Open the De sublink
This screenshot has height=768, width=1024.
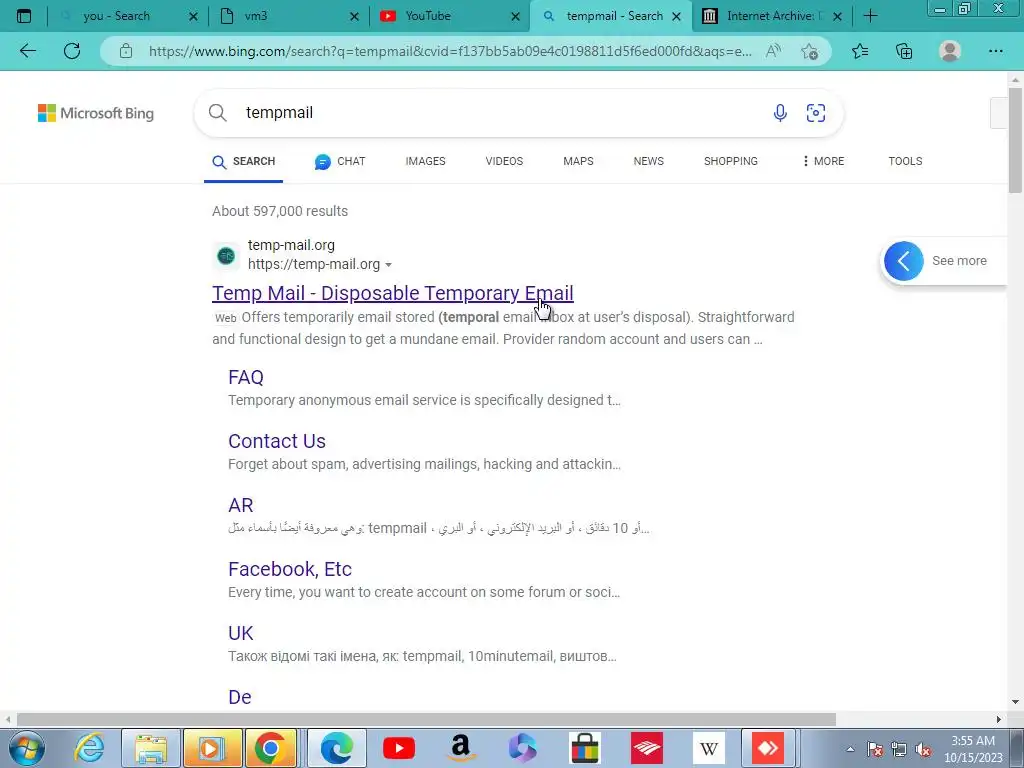pyautogui.click(x=240, y=697)
